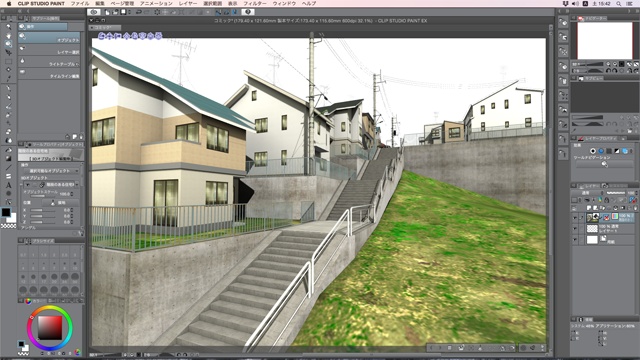
Task: Click the Save icon in command bar
Action: point(123,12)
